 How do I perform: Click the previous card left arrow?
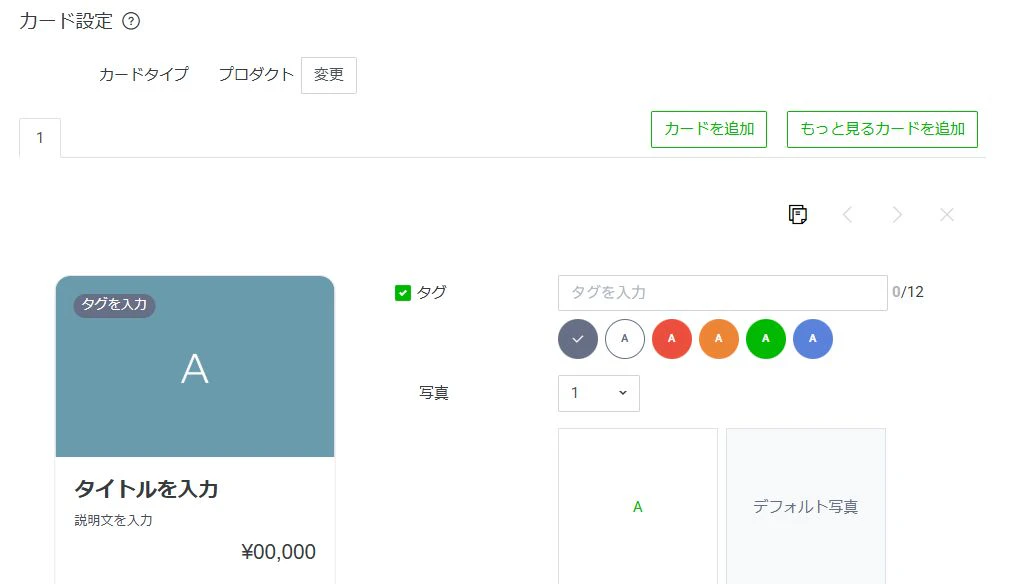click(847, 214)
